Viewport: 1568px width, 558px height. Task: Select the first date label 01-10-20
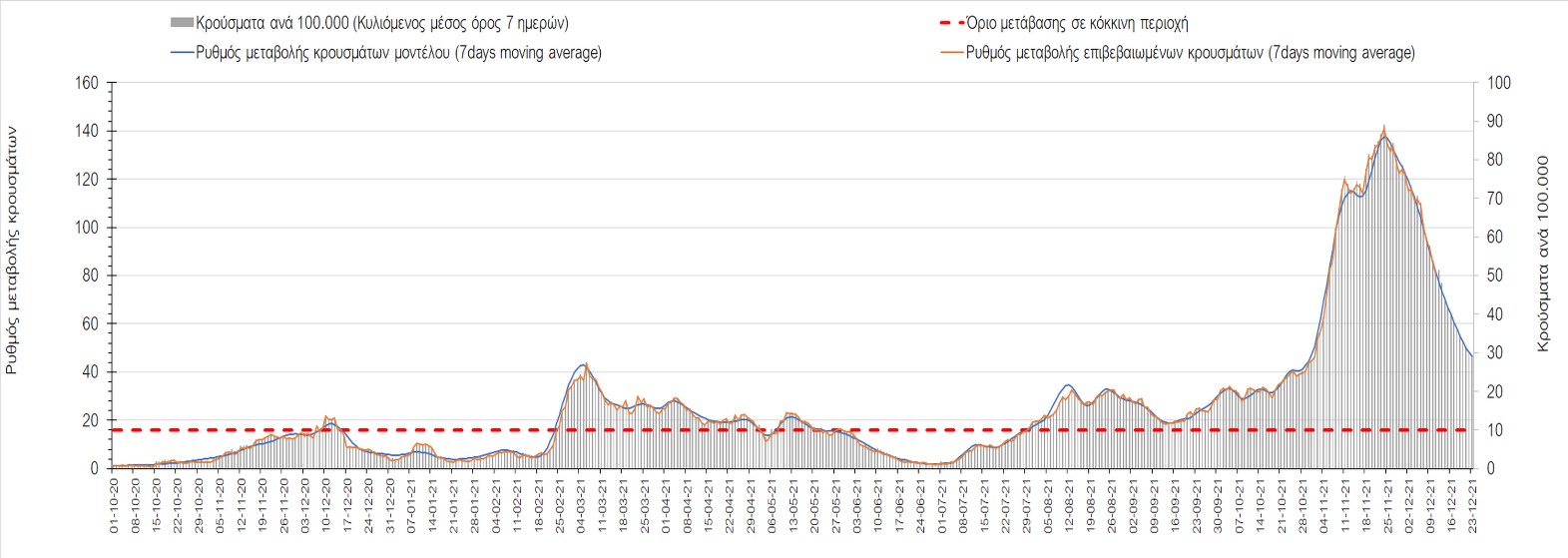tap(115, 505)
